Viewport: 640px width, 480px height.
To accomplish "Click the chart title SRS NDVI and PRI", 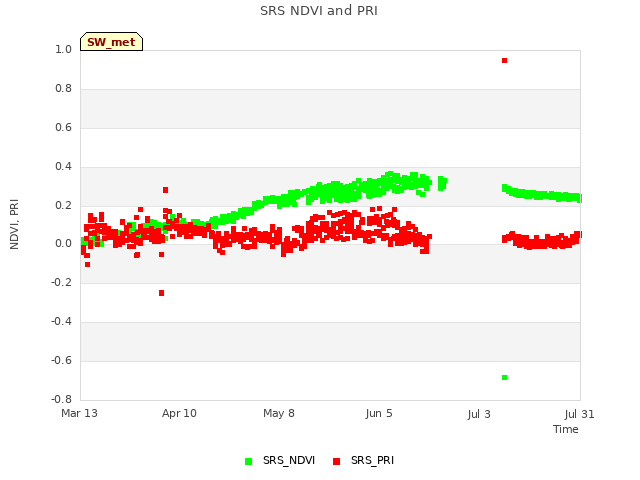I will pyautogui.click(x=319, y=11).
